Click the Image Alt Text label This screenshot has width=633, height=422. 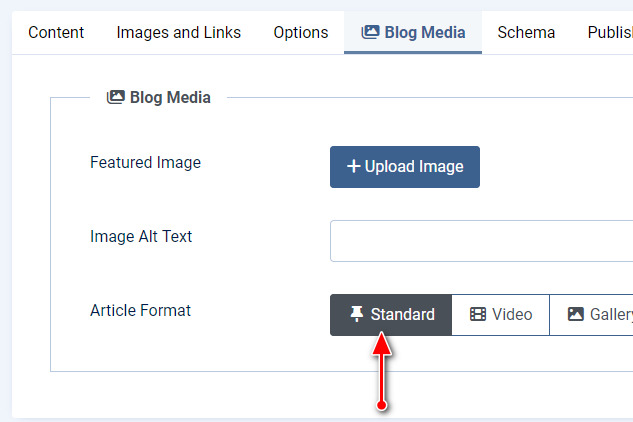coord(141,237)
